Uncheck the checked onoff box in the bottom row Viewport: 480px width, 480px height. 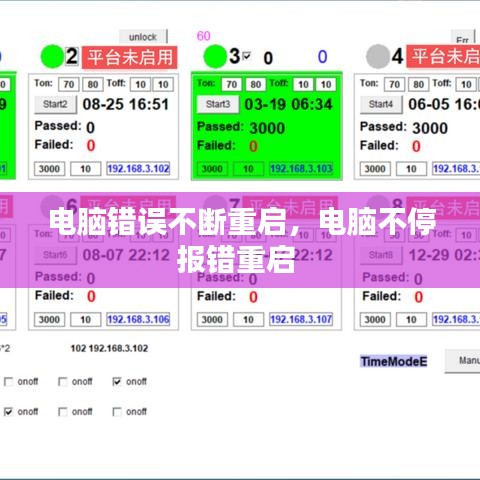8,412
